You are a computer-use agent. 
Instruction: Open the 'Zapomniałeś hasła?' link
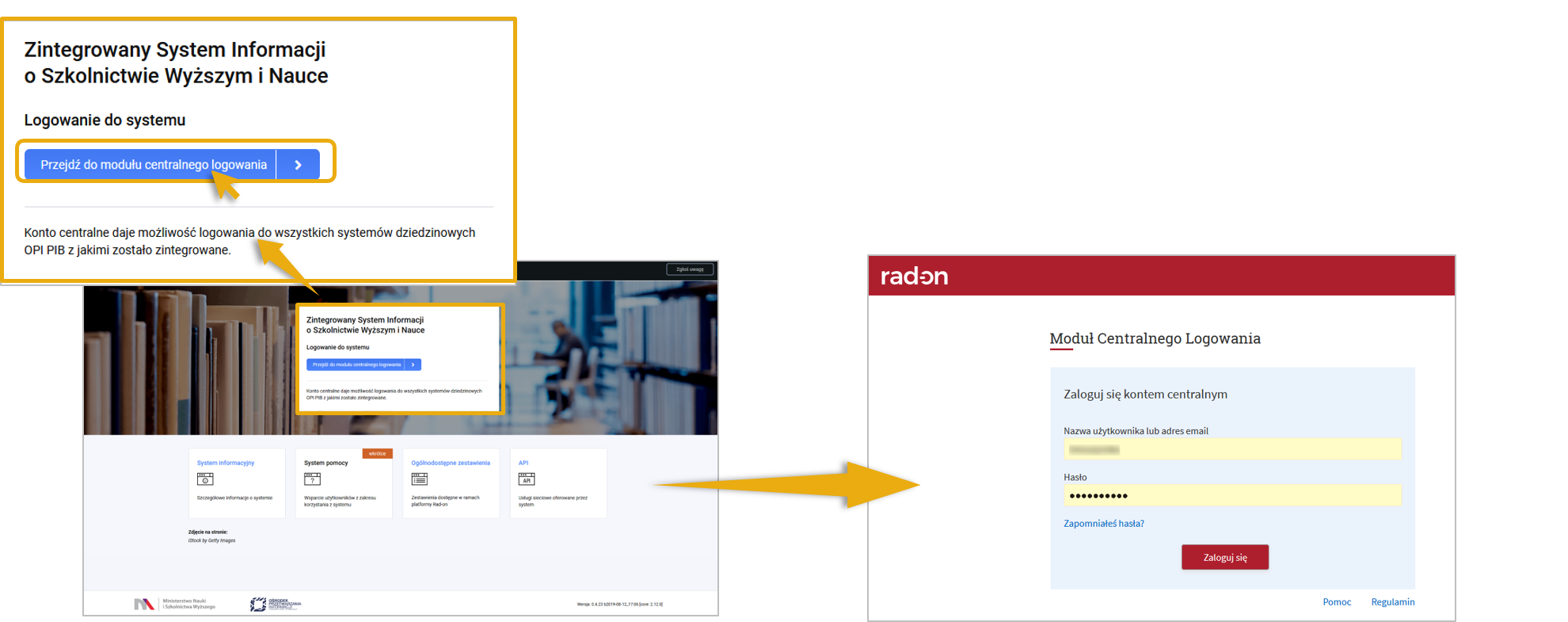click(x=1103, y=524)
